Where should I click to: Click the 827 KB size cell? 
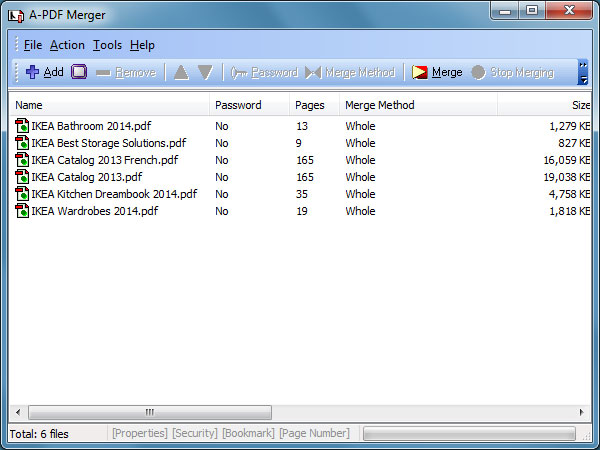pos(574,143)
